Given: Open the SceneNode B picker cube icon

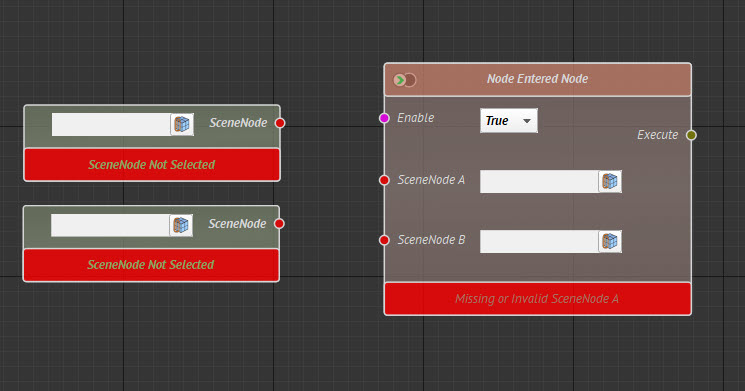Looking at the screenshot, I should tap(610, 241).
